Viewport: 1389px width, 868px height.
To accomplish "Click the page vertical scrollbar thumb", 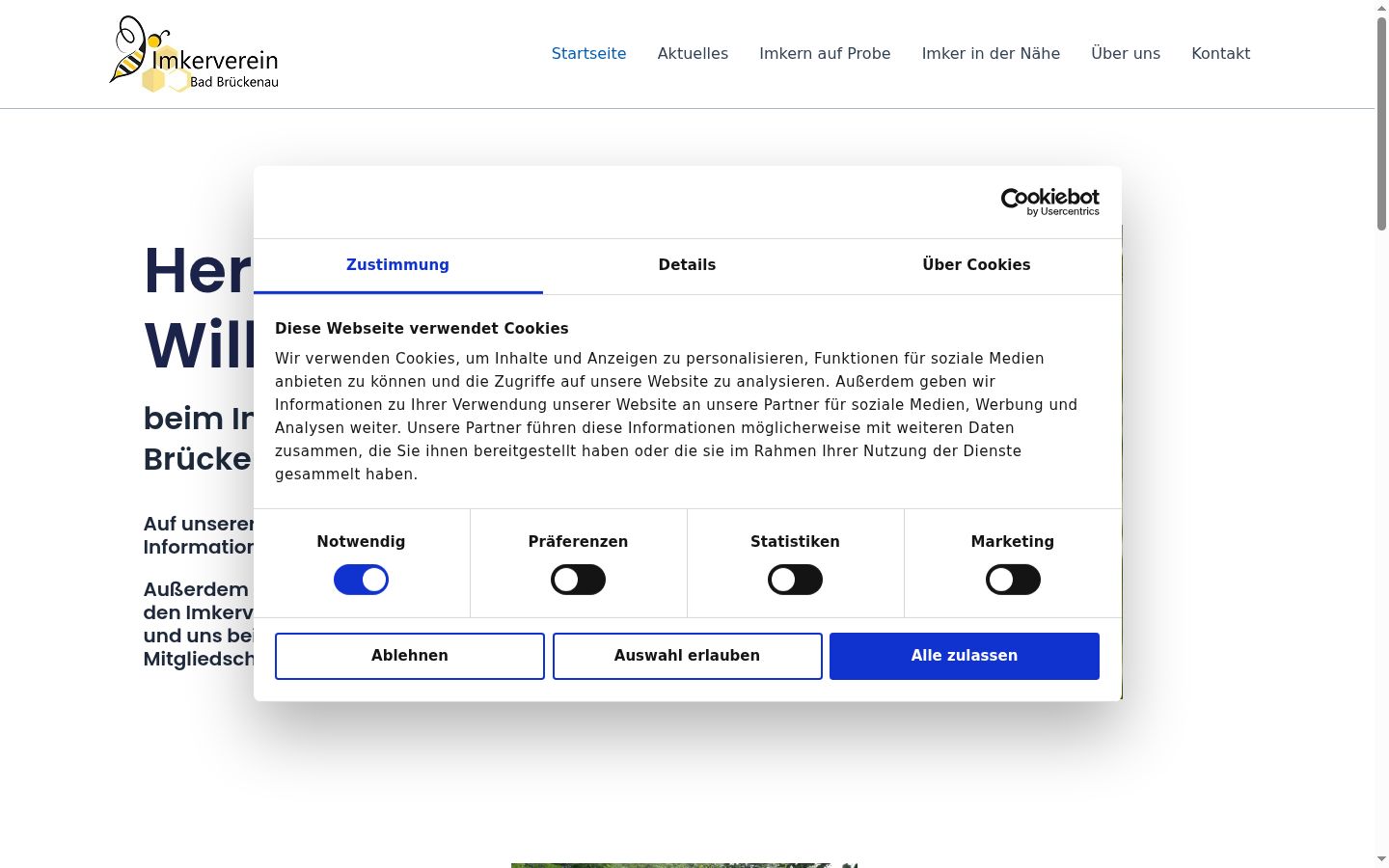I will click(1381, 123).
